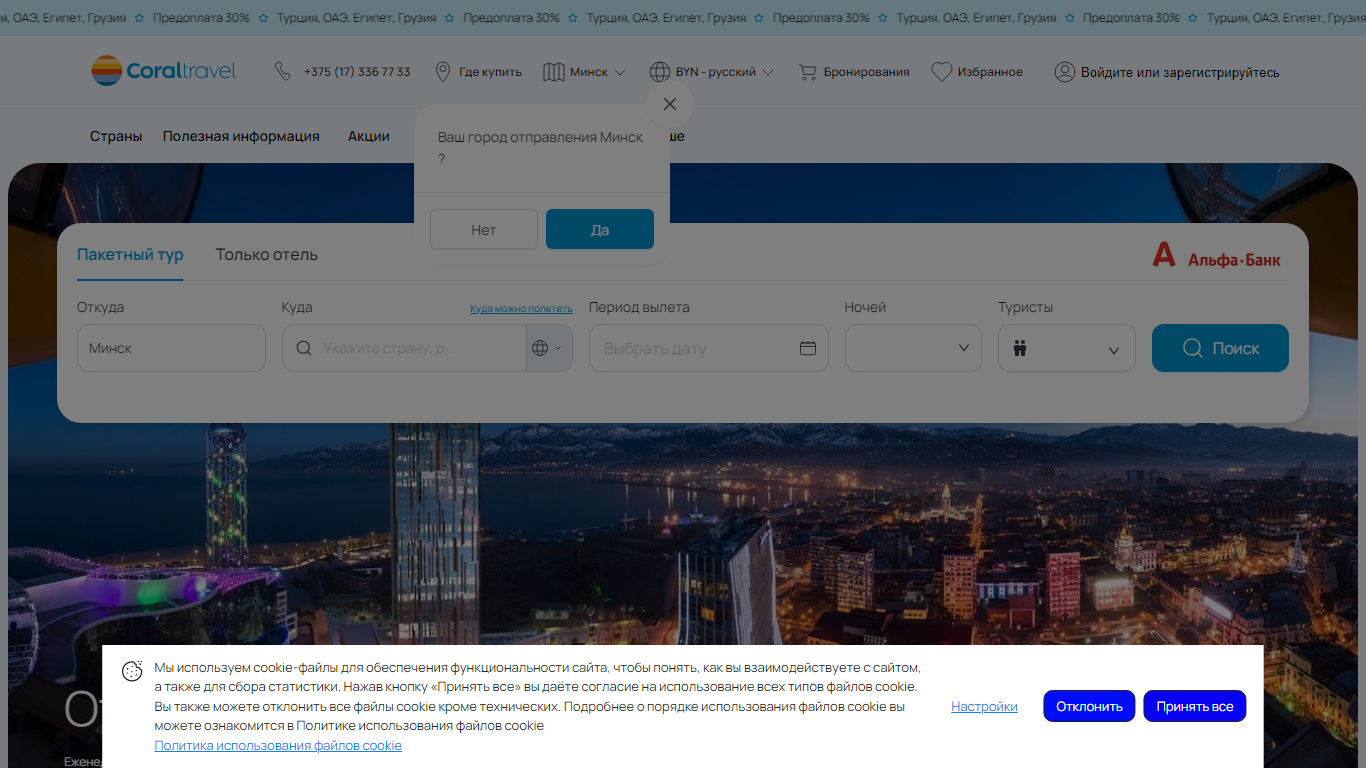Click the Избранное link text
This screenshot has height=768, width=1366.
pyautogui.click(x=990, y=72)
